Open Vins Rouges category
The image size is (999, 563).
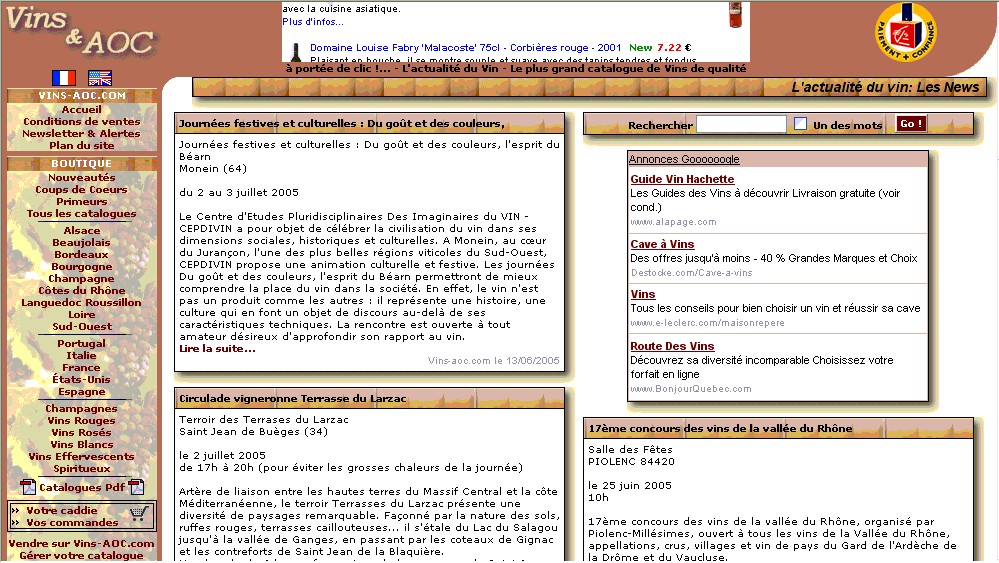click(82, 421)
